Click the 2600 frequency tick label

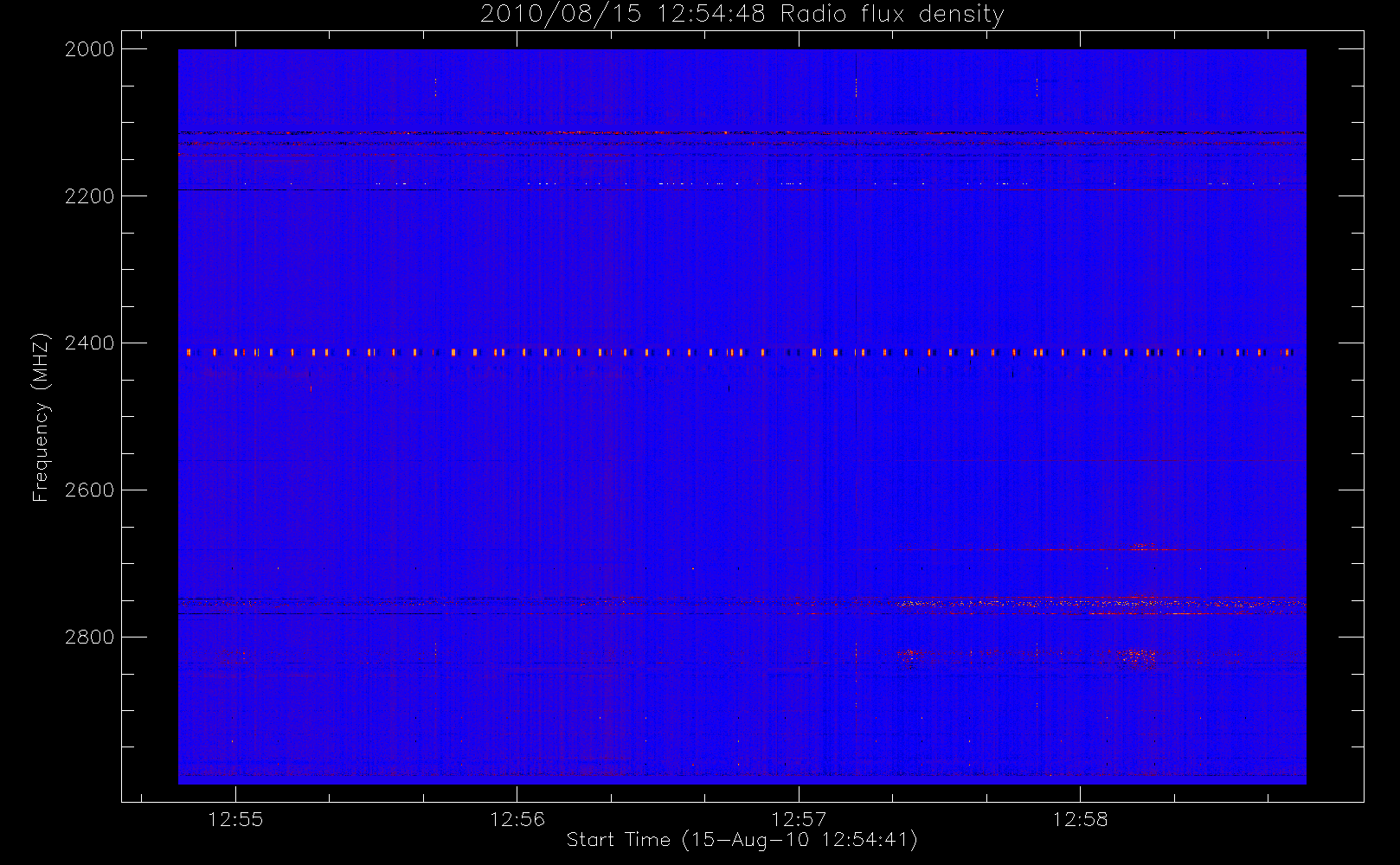tap(90, 490)
